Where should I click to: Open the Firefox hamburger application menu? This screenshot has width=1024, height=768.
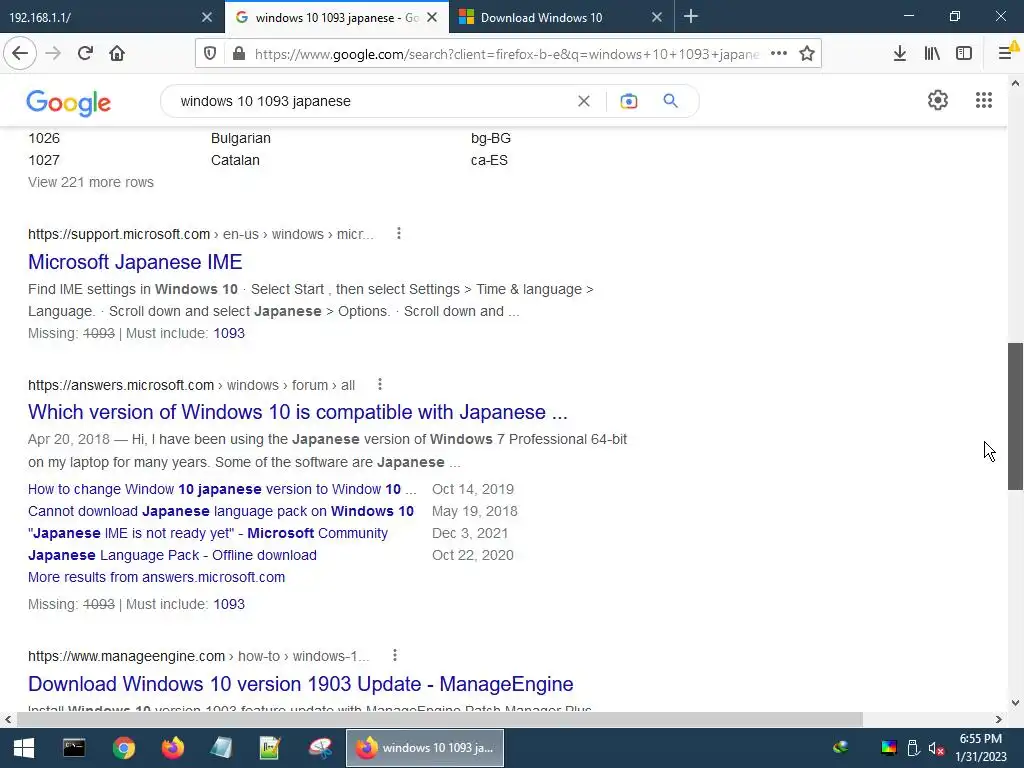coord(1005,54)
